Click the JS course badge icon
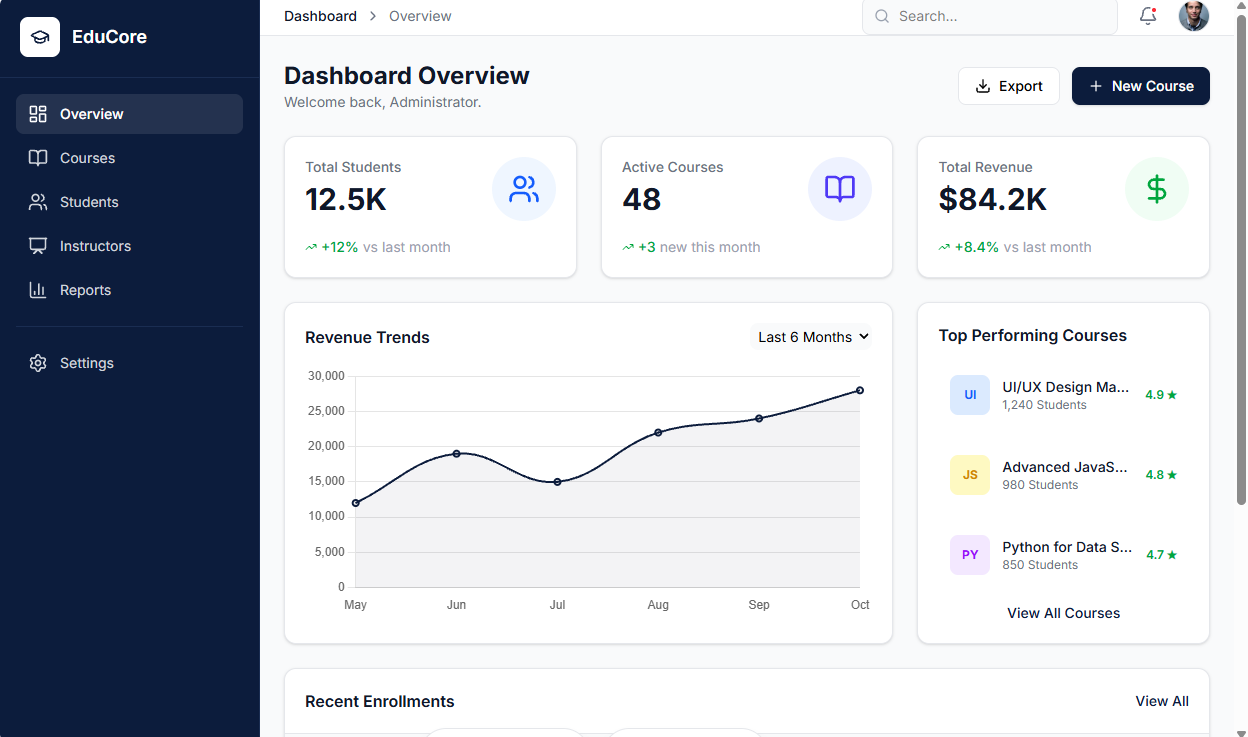Viewport: 1248px width, 737px height. 969,475
